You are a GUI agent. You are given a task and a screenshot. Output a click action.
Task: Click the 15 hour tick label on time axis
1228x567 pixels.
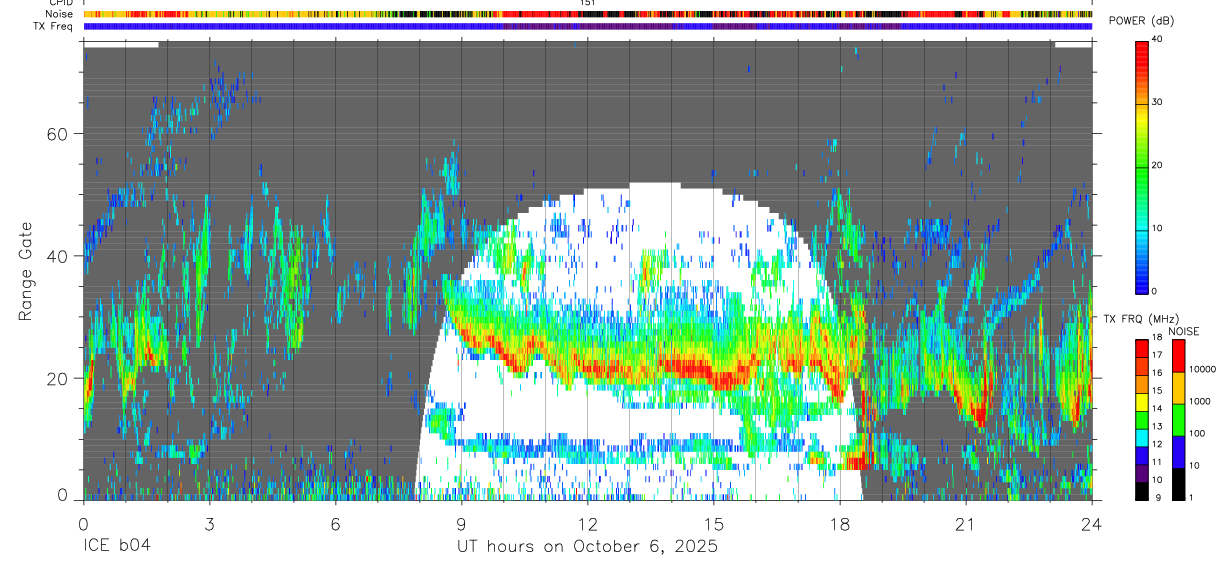[714, 524]
